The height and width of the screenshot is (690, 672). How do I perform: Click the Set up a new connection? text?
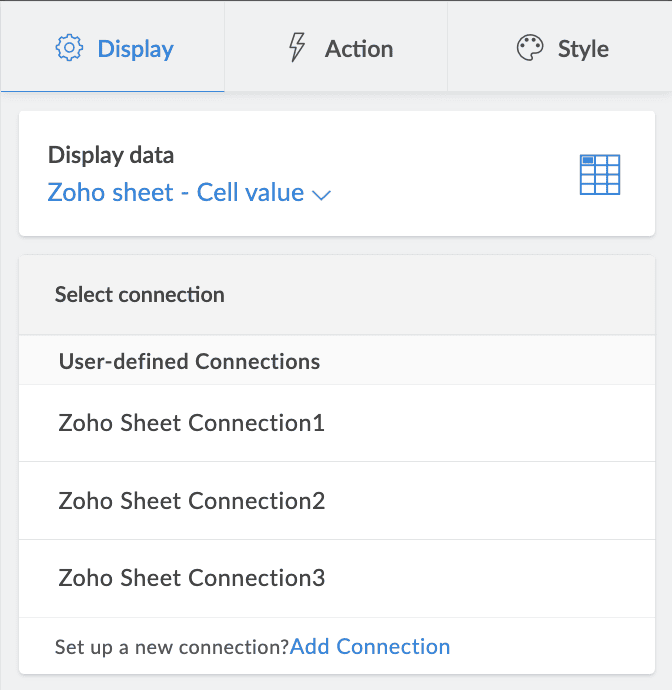point(172,647)
